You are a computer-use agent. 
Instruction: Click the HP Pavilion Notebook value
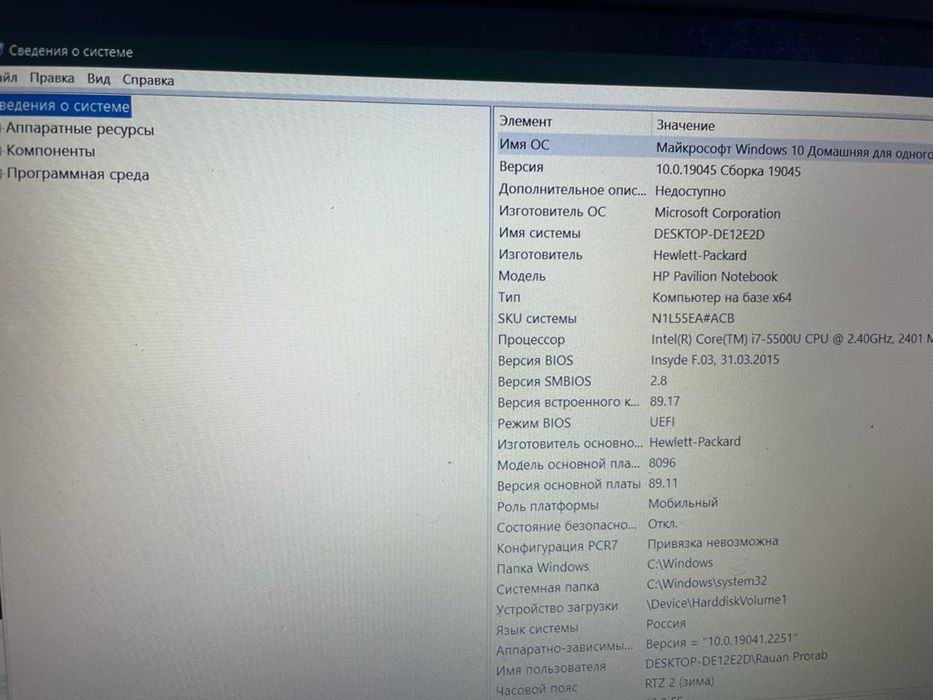tap(715, 276)
